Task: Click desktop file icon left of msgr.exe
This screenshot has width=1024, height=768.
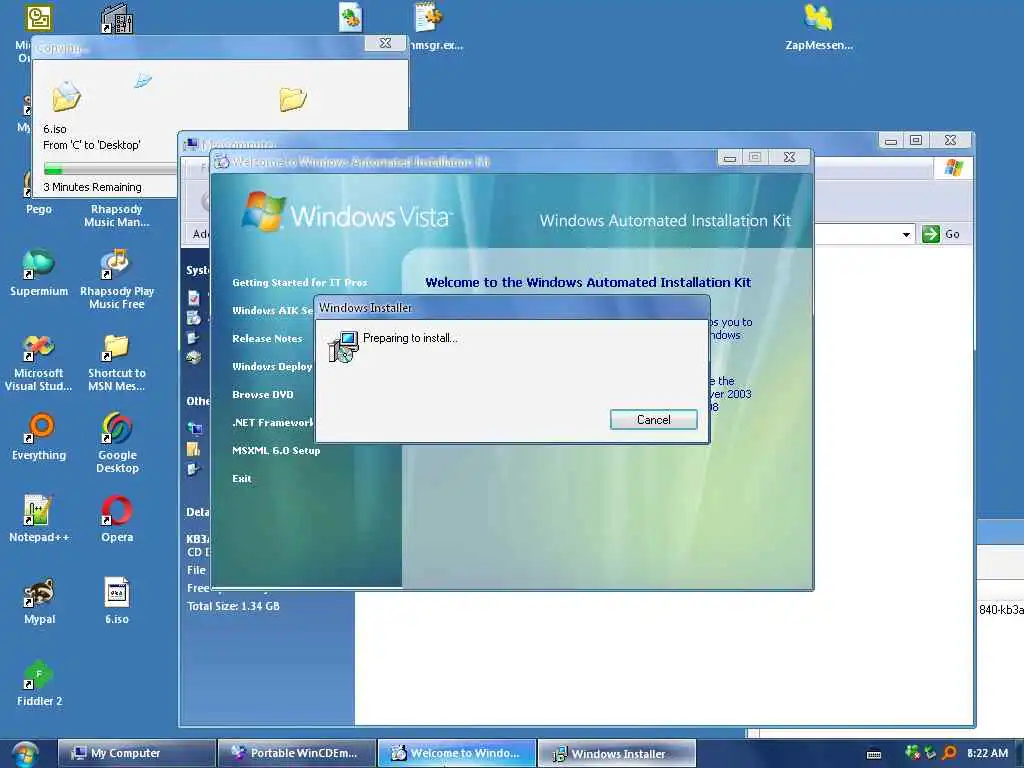Action: (351, 17)
